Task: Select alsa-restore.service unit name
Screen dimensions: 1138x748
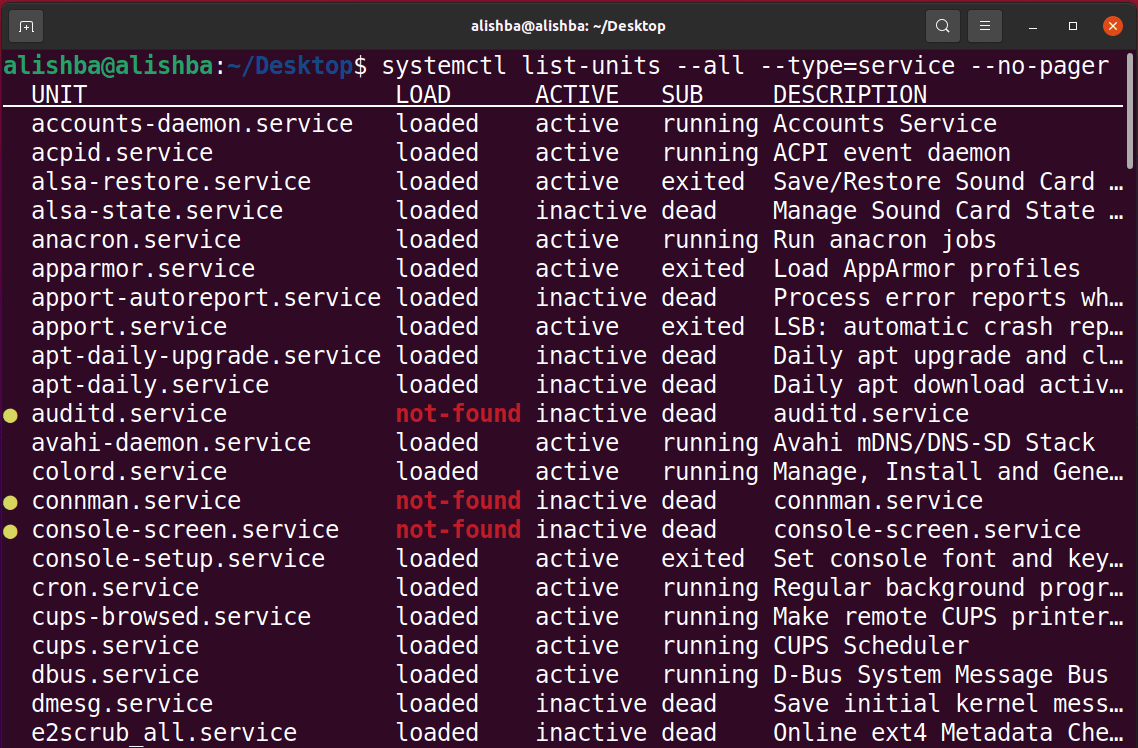Action: (171, 181)
